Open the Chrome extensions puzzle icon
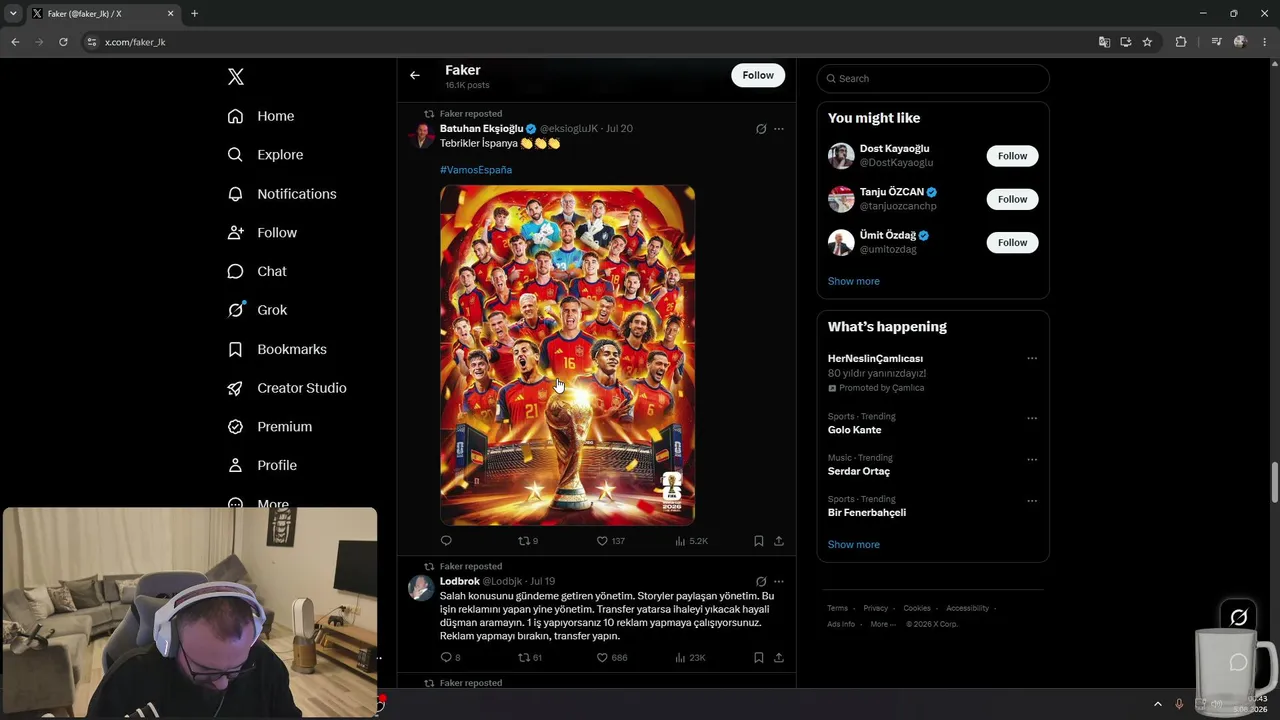The image size is (1280, 720). click(x=1181, y=42)
